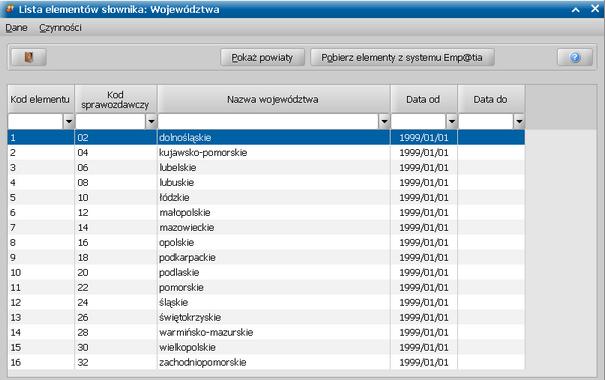This screenshot has width=605, height=380.
Task: Select the zachodniopomorskie row
Action: pyautogui.click(x=266, y=362)
